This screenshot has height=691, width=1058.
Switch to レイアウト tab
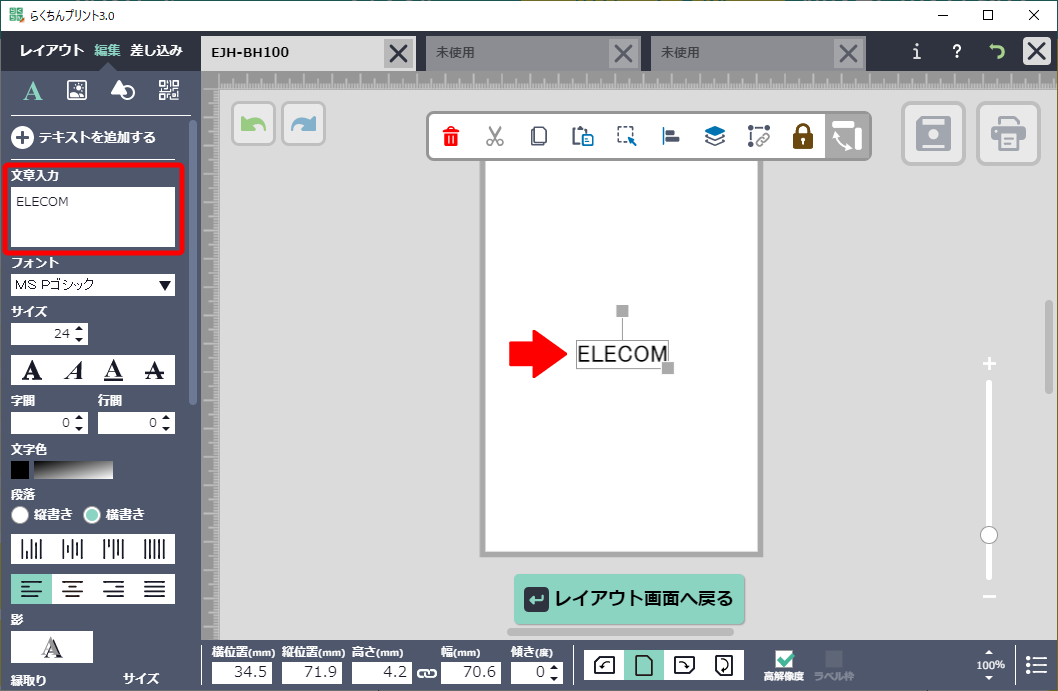click(51, 51)
